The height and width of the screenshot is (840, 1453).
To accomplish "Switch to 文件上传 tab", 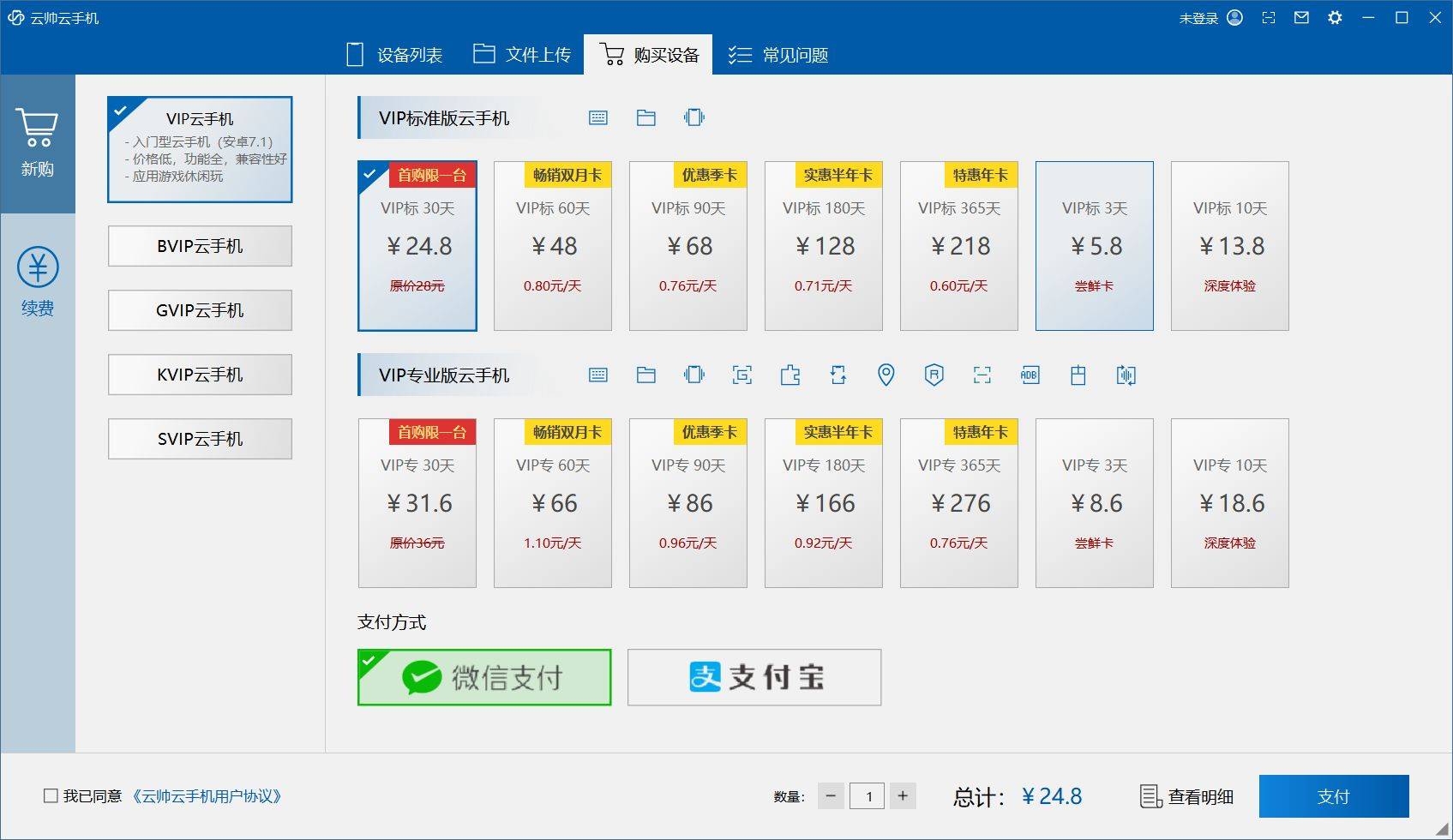I will [522, 55].
